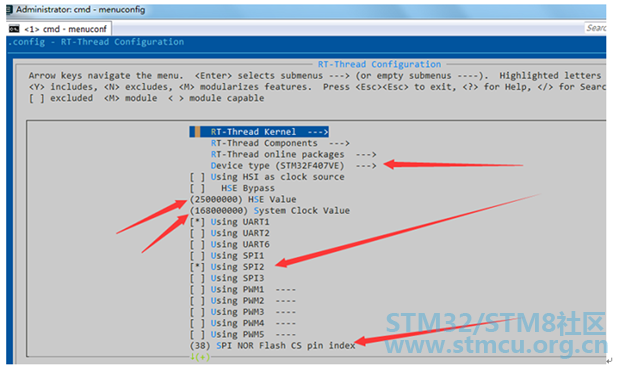This screenshot has height=368, width=617.
Task: Click the RT-Thread Configuration dialog title
Action: point(379,64)
